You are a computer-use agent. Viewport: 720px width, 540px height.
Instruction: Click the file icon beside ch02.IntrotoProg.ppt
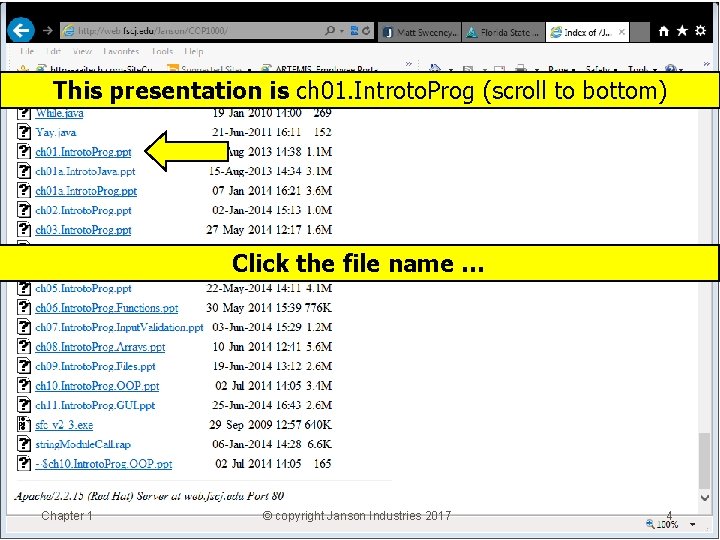(23, 210)
